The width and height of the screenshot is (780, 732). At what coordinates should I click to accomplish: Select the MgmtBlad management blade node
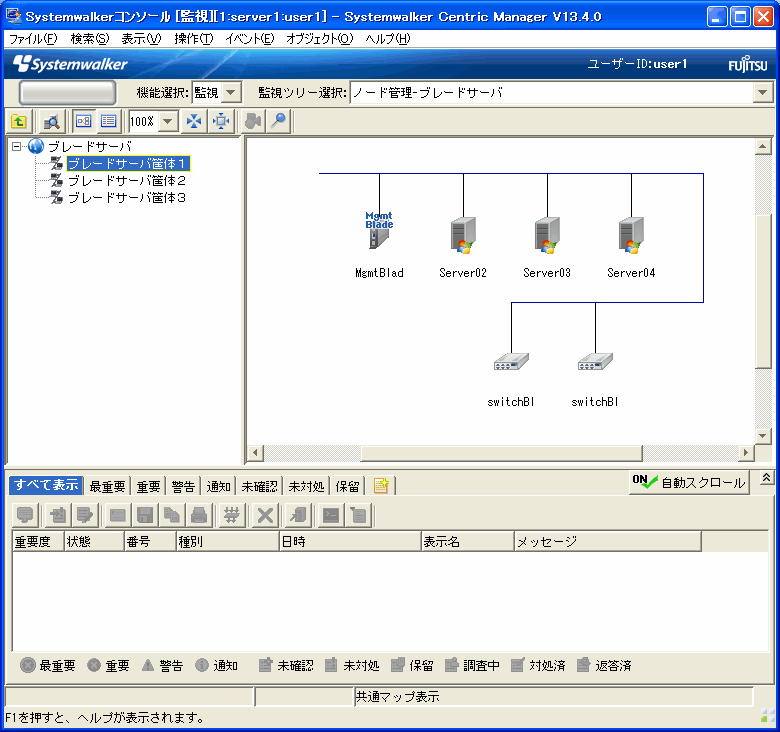coord(379,230)
